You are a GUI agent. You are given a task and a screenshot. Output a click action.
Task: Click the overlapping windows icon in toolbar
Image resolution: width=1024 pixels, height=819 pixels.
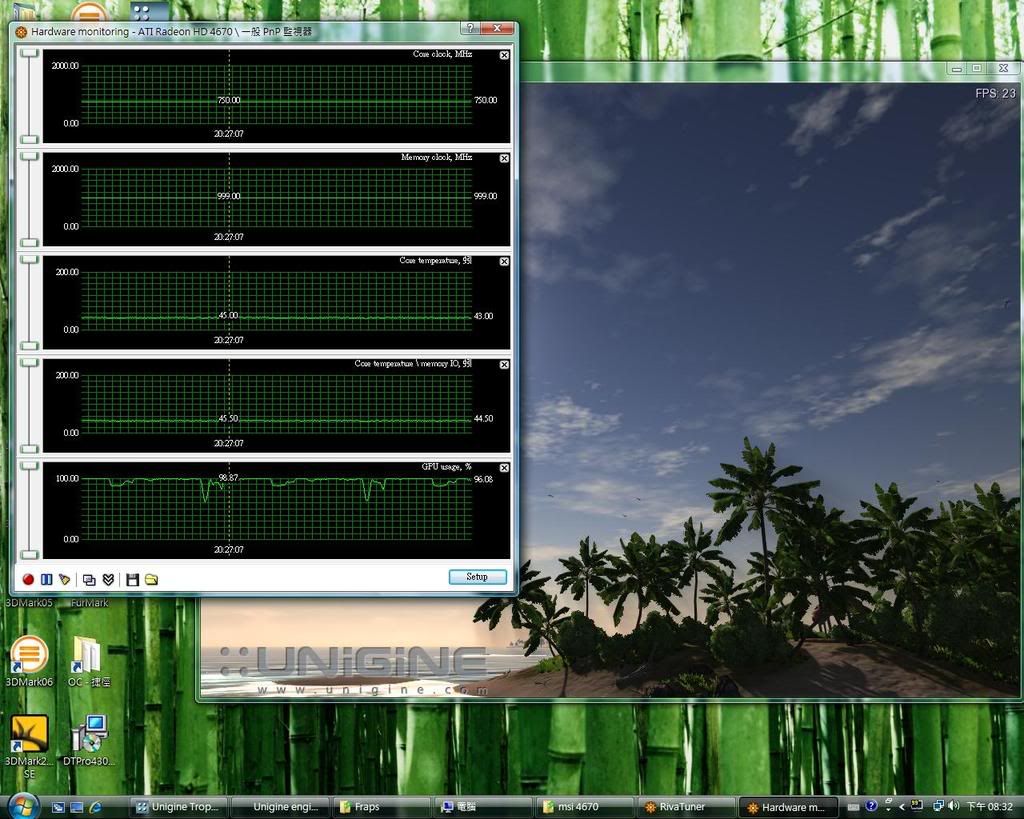click(x=89, y=579)
